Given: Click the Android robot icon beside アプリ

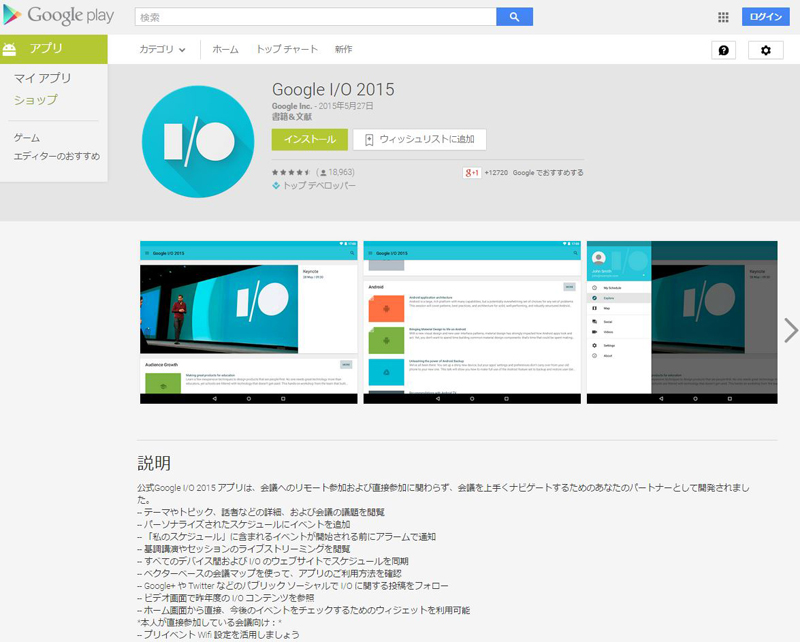Looking at the screenshot, I should (x=10, y=49).
